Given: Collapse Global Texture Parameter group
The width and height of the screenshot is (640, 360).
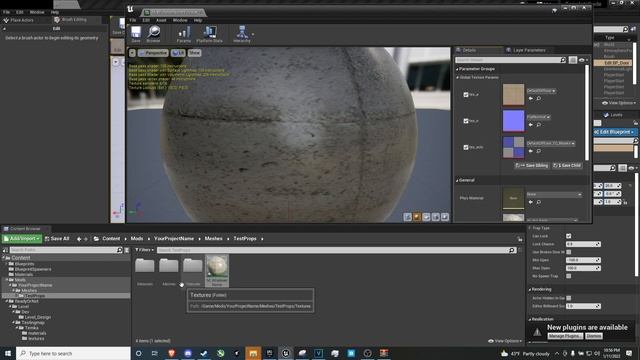Looking at the screenshot, I should (x=458, y=77).
